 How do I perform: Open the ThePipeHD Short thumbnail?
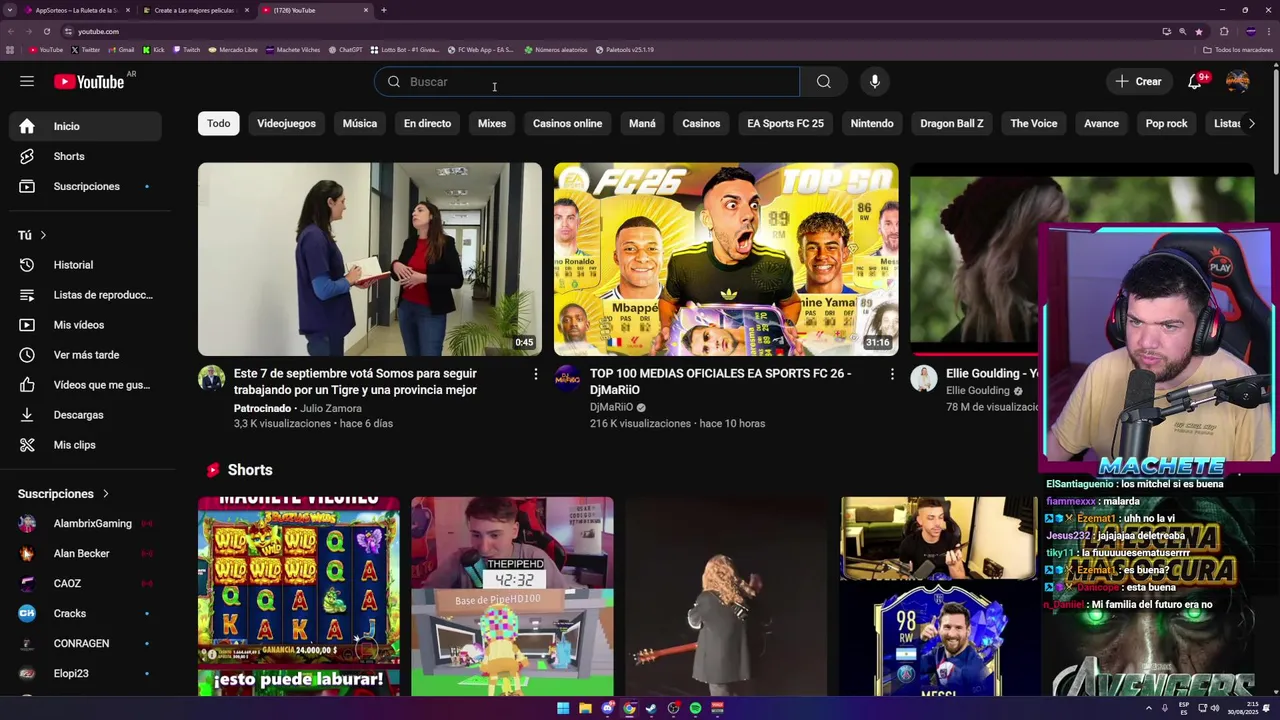512,596
